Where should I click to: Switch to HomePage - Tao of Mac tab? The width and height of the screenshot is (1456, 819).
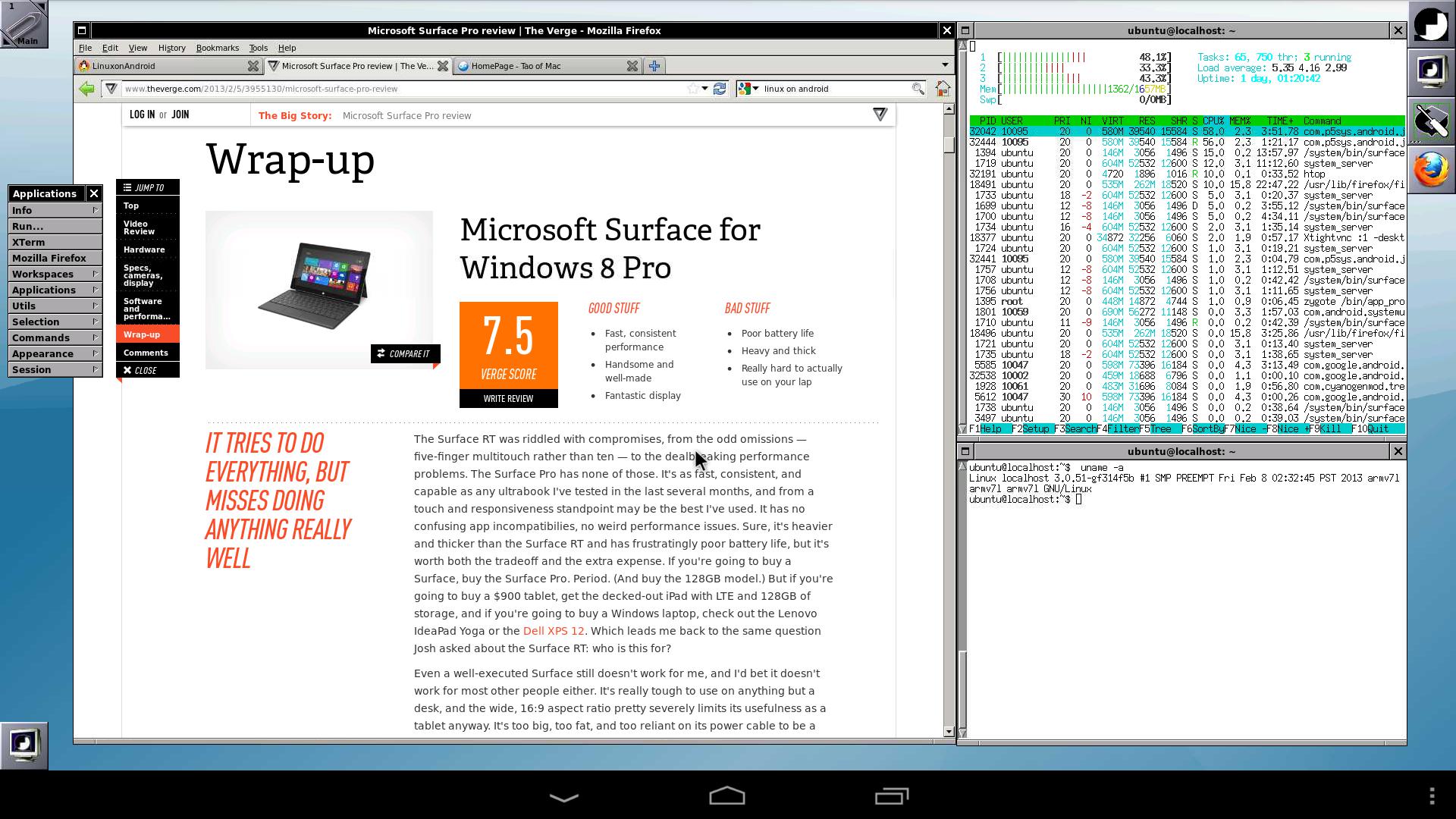pos(548,66)
